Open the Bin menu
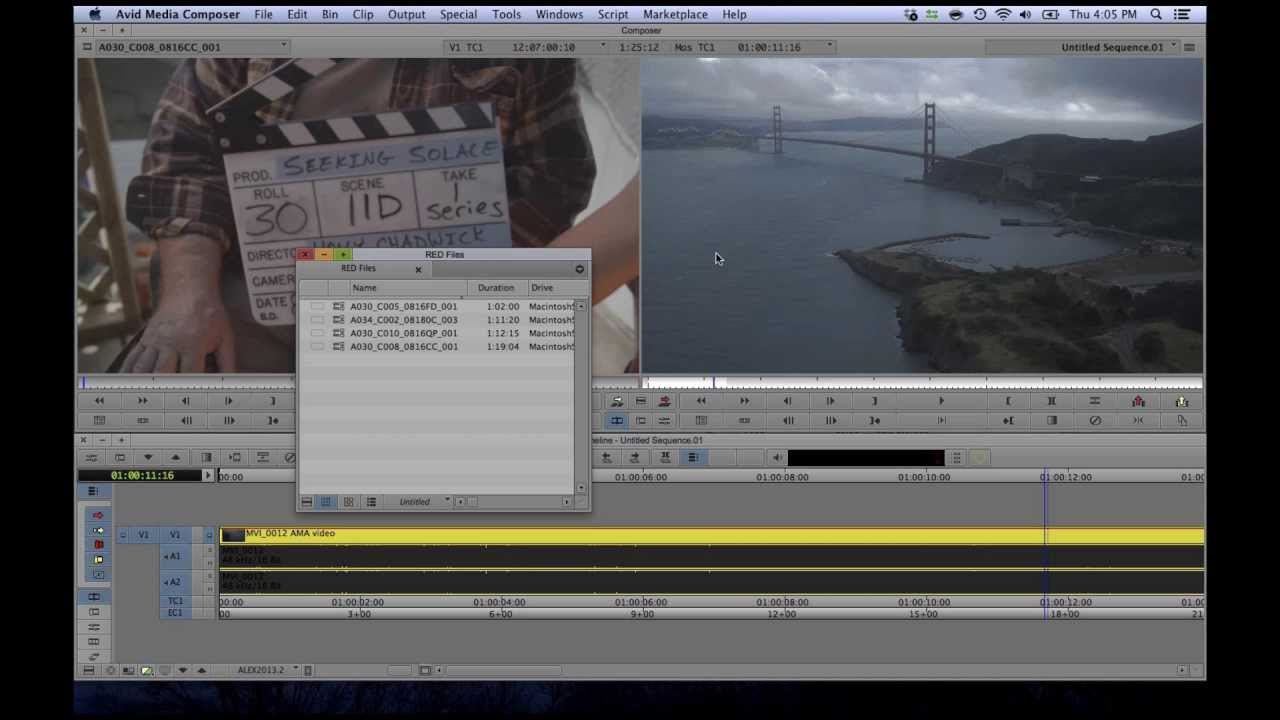The image size is (1280, 720). coord(330,14)
